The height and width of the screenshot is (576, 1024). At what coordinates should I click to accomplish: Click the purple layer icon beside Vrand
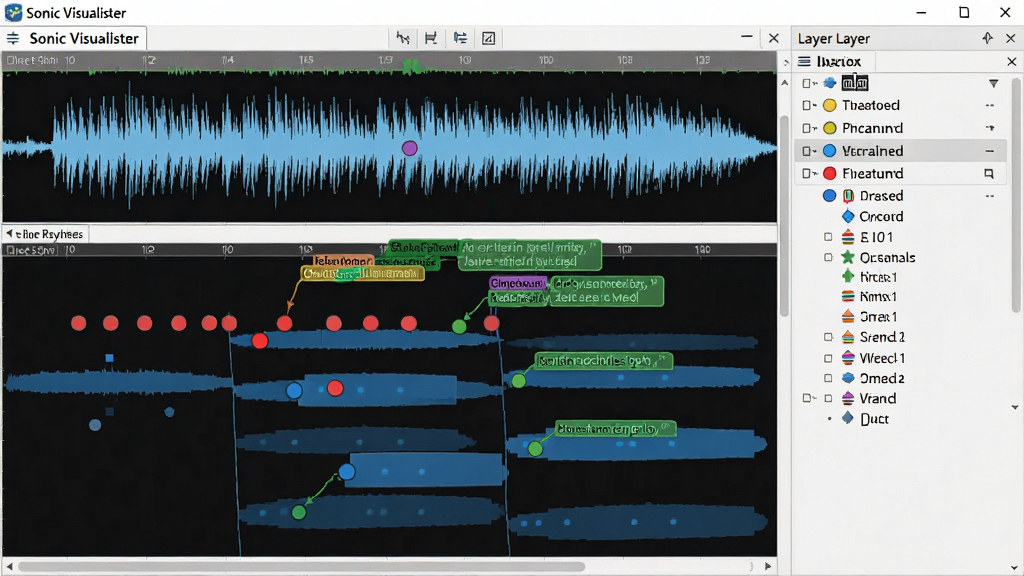[x=848, y=398]
